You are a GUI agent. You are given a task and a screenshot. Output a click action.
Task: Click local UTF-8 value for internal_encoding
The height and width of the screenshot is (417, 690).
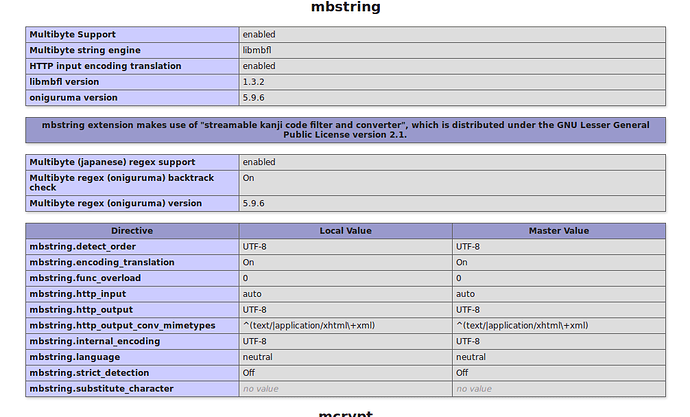click(346, 341)
